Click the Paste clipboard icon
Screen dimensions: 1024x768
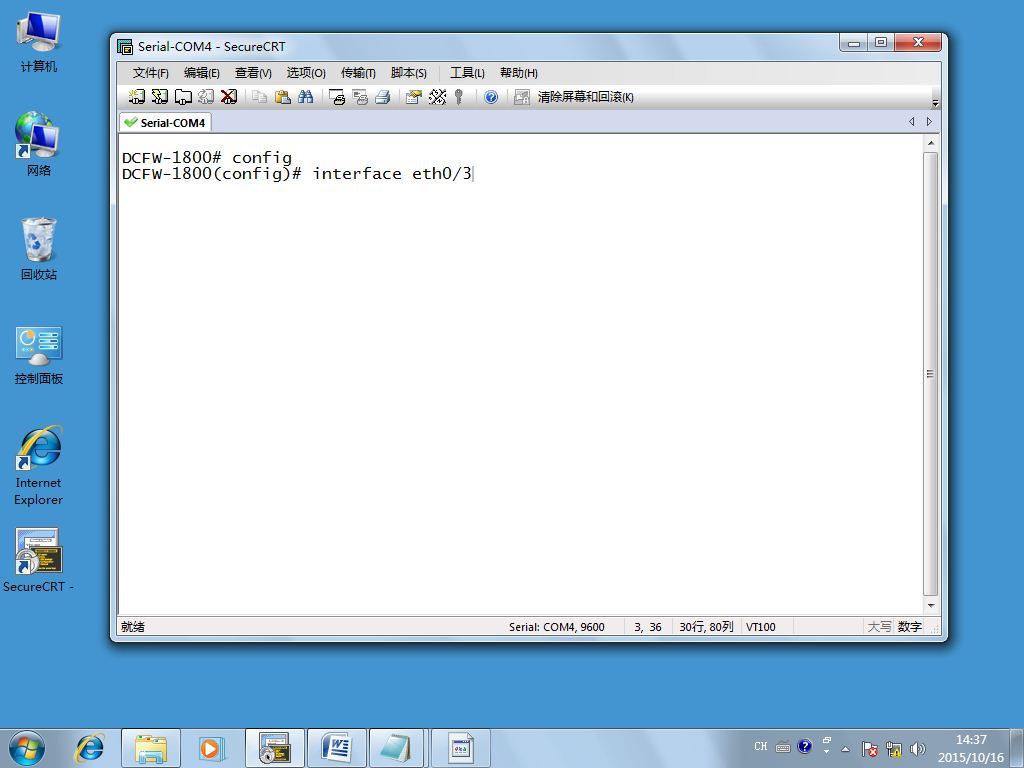pyautogui.click(x=282, y=97)
